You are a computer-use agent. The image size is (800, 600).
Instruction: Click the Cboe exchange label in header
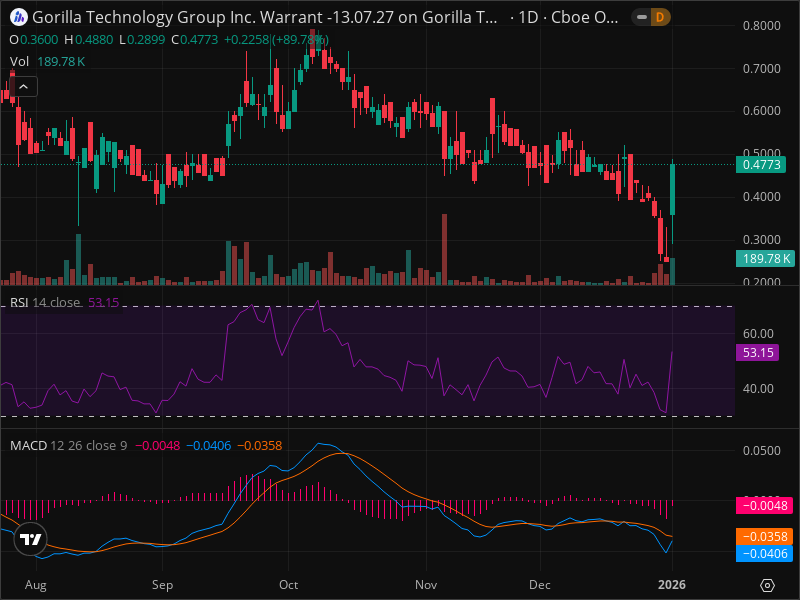click(x=584, y=17)
